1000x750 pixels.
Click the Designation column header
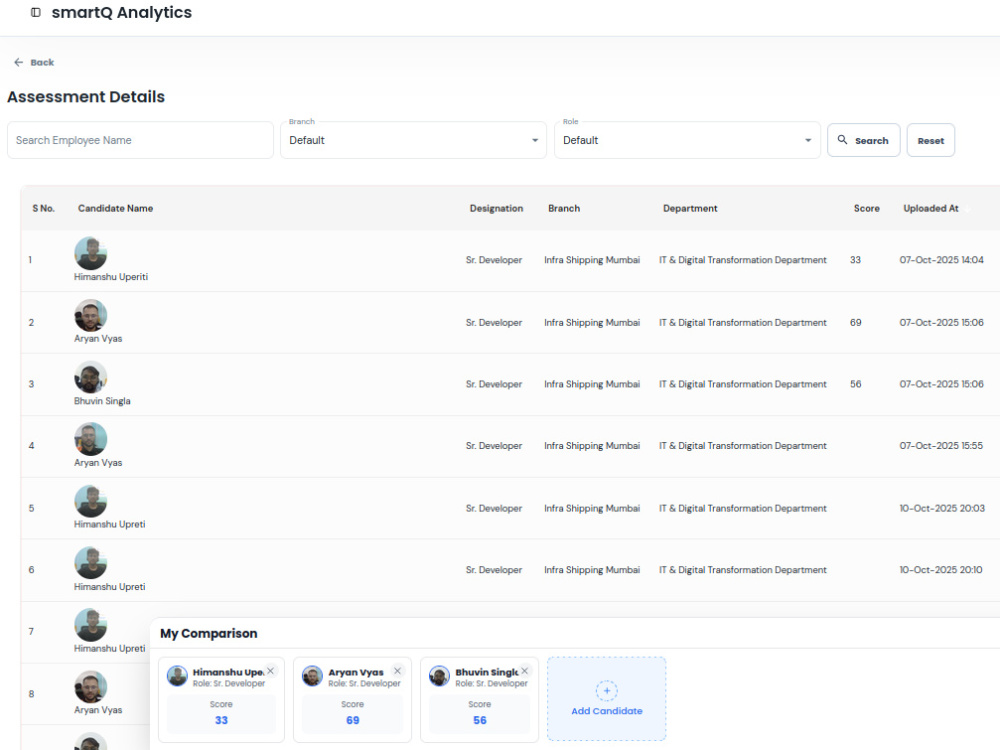pos(496,209)
